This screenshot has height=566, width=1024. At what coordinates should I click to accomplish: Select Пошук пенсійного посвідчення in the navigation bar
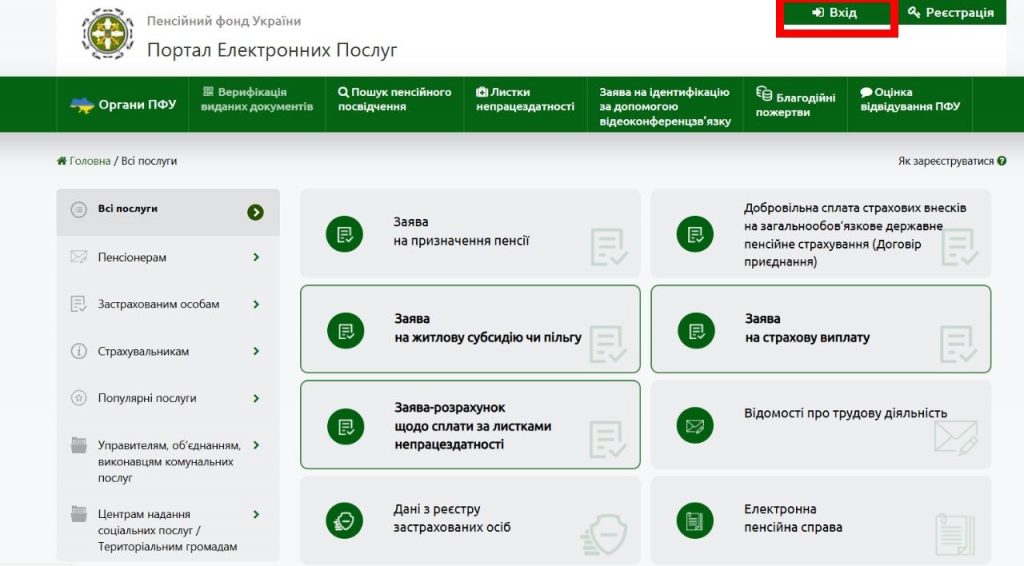(x=395, y=99)
